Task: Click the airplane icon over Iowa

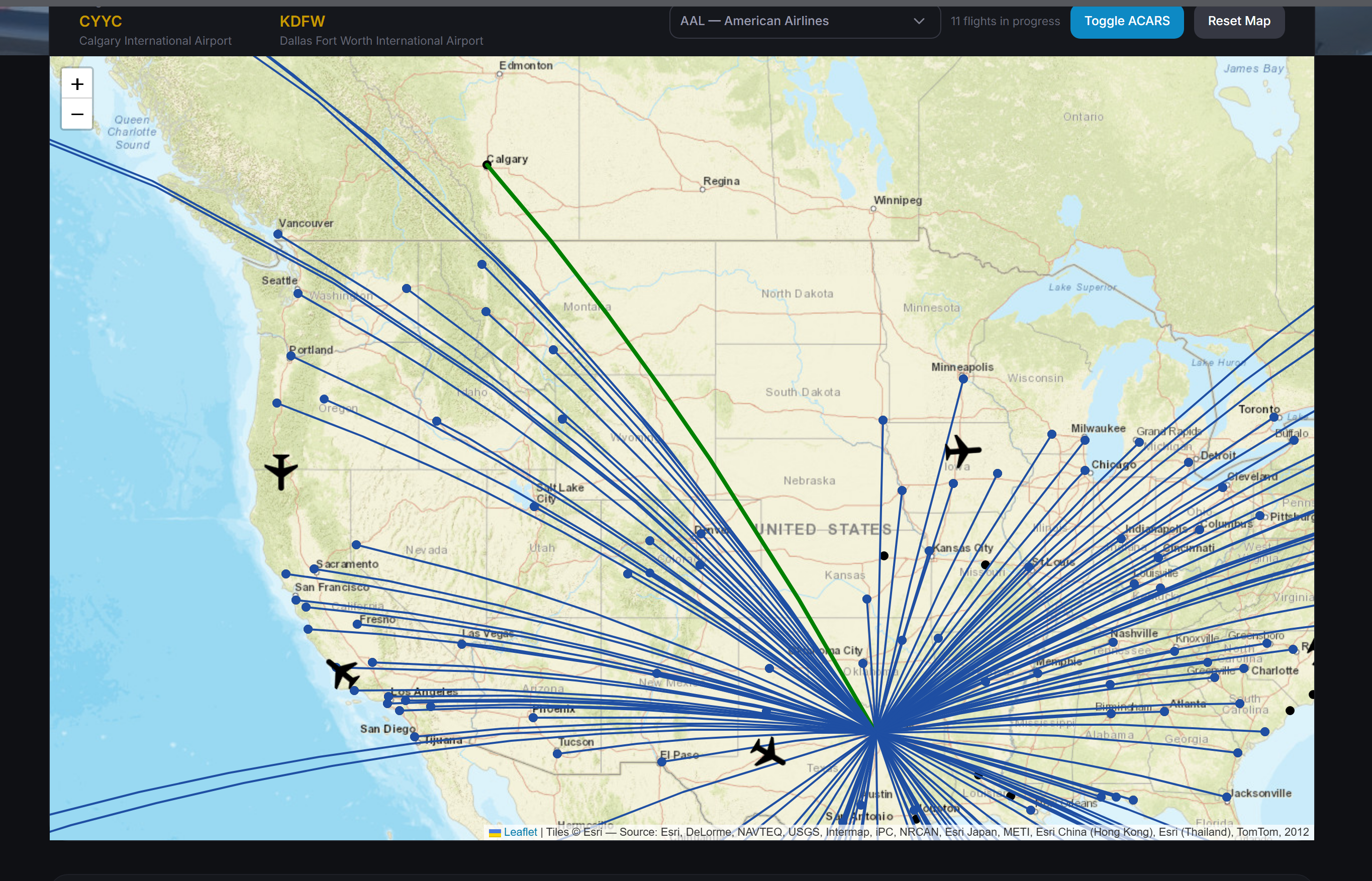Action: click(x=962, y=451)
